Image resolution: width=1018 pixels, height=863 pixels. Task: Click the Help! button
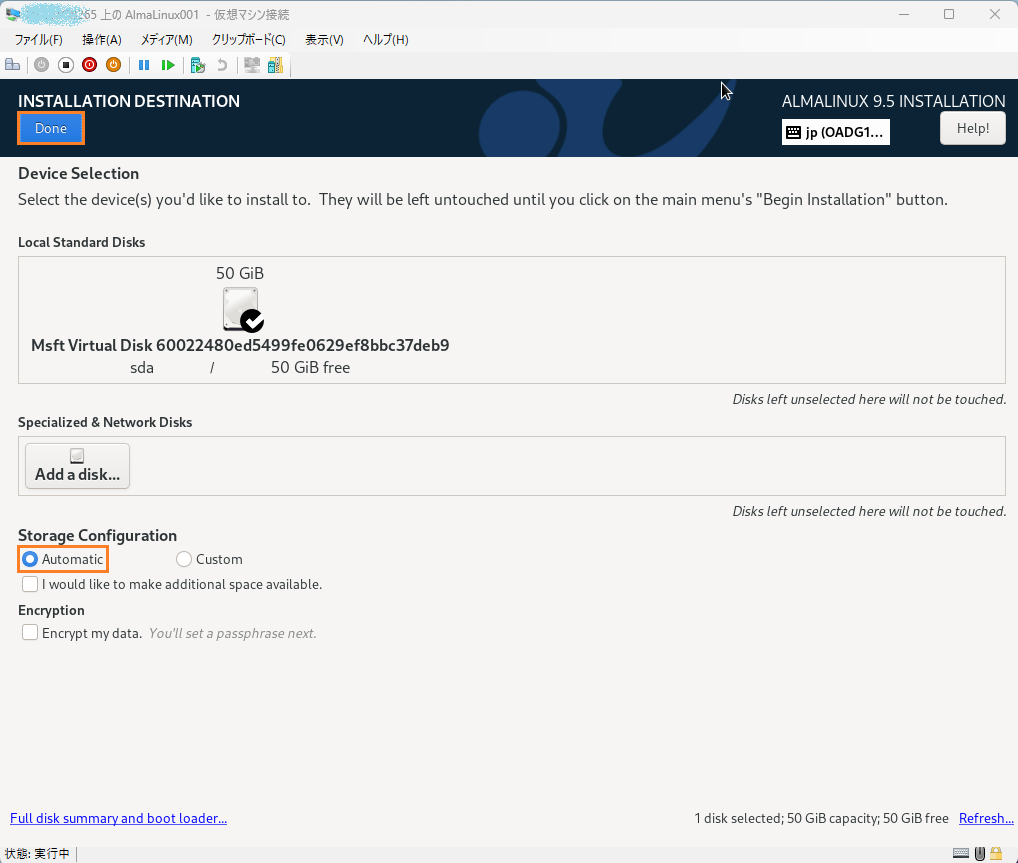pyautogui.click(x=973, y=129)
